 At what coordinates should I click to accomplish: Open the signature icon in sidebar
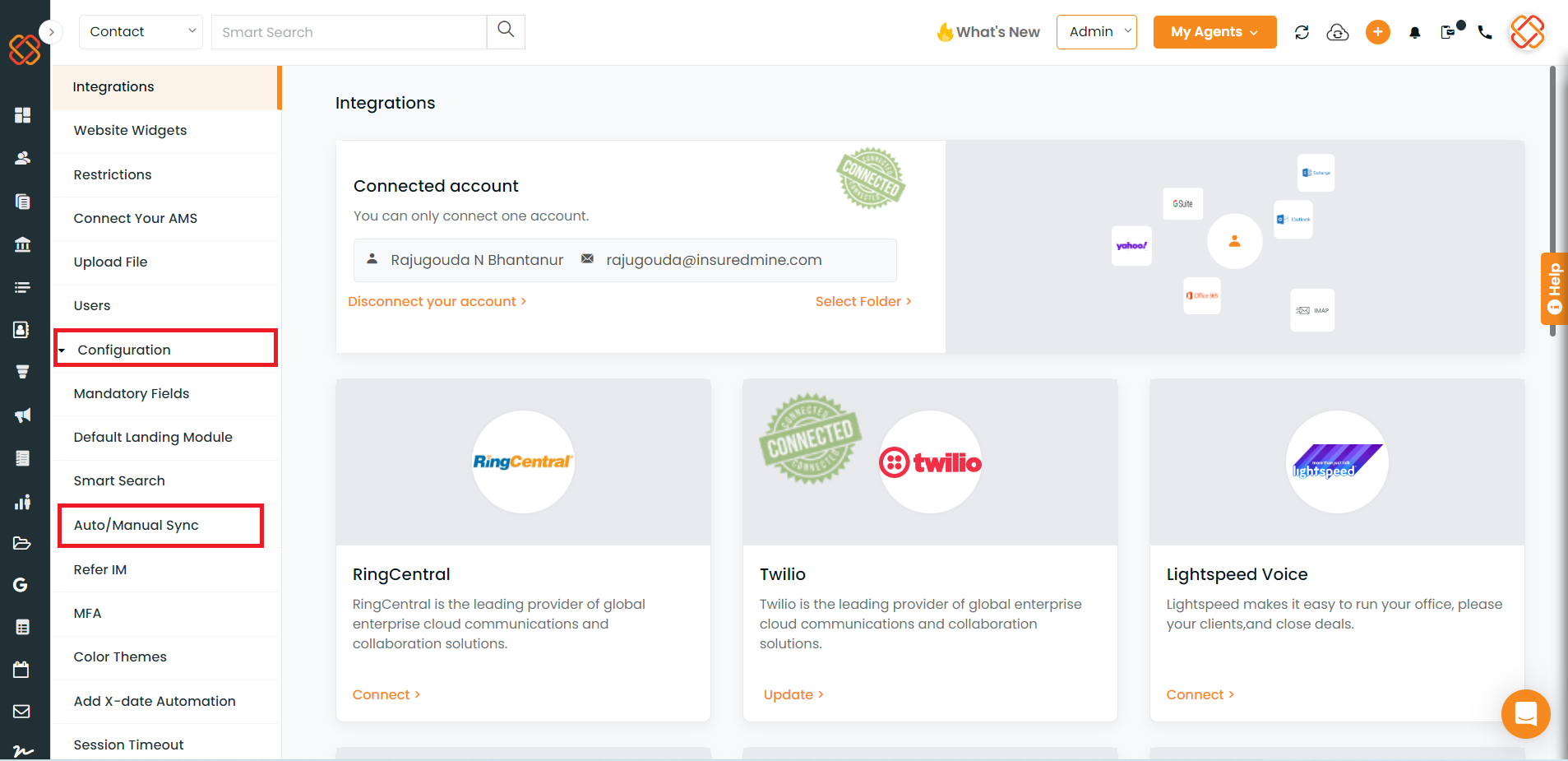23,751
